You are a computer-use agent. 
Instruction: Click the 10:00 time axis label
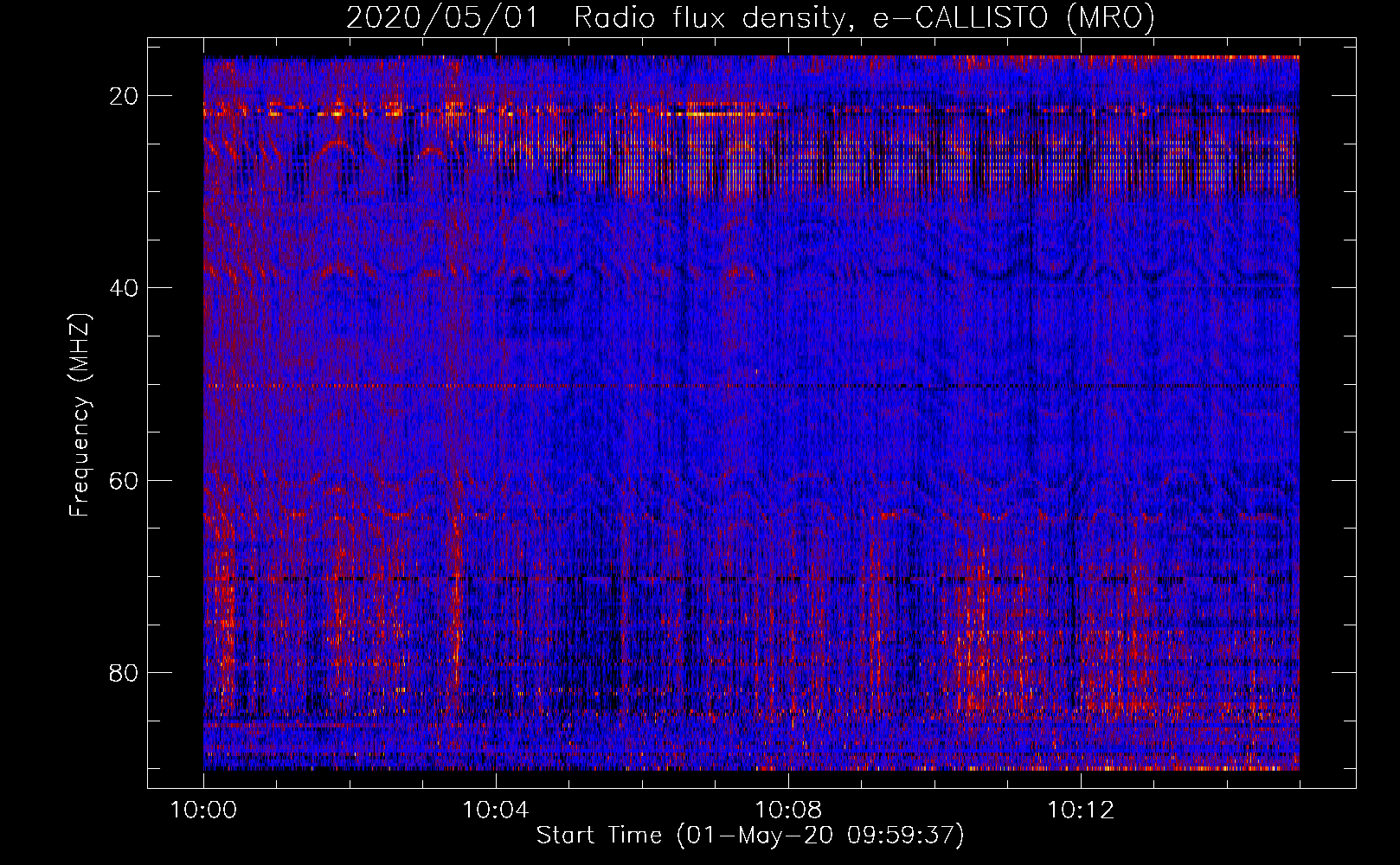pos(203,811)
